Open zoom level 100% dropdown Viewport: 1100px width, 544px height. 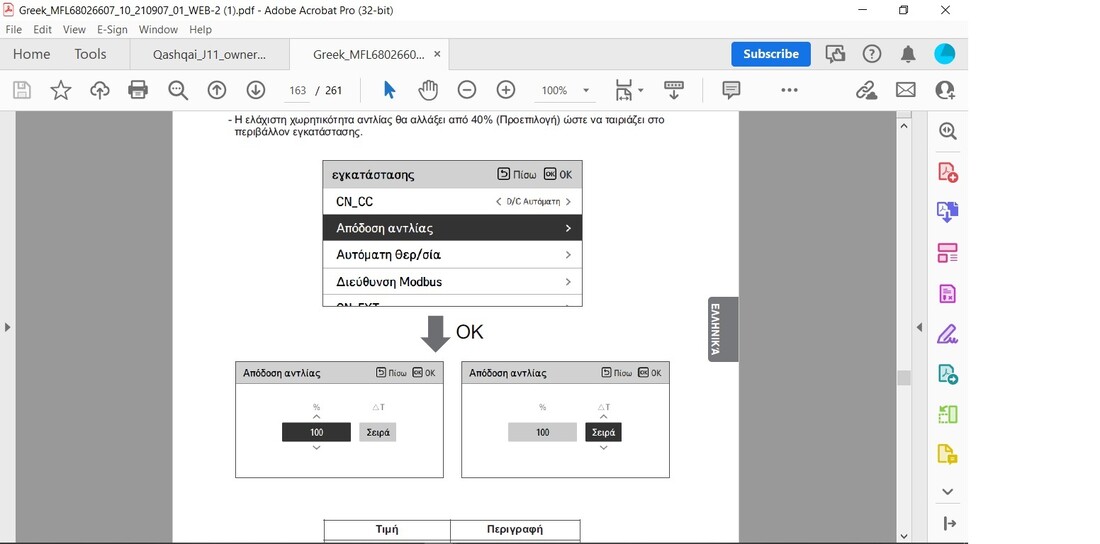click(x=586, y=90)
